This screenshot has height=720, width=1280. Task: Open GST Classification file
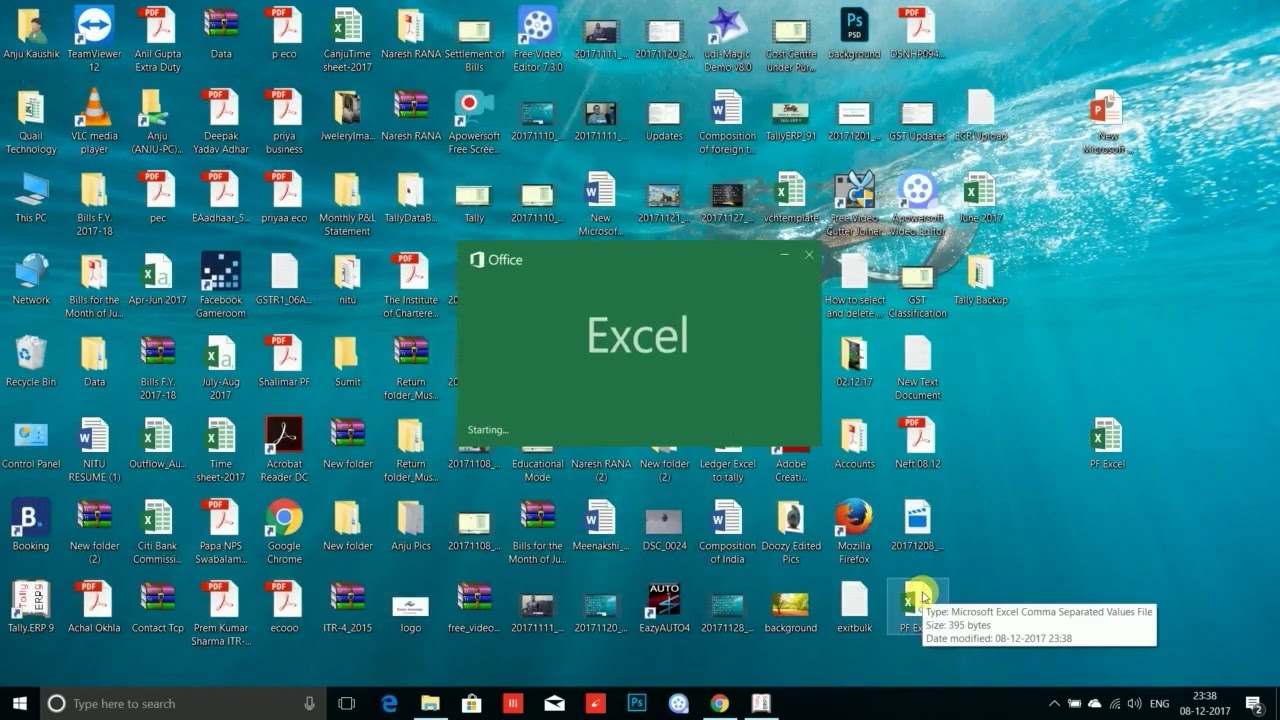click(x=917, y=286)
